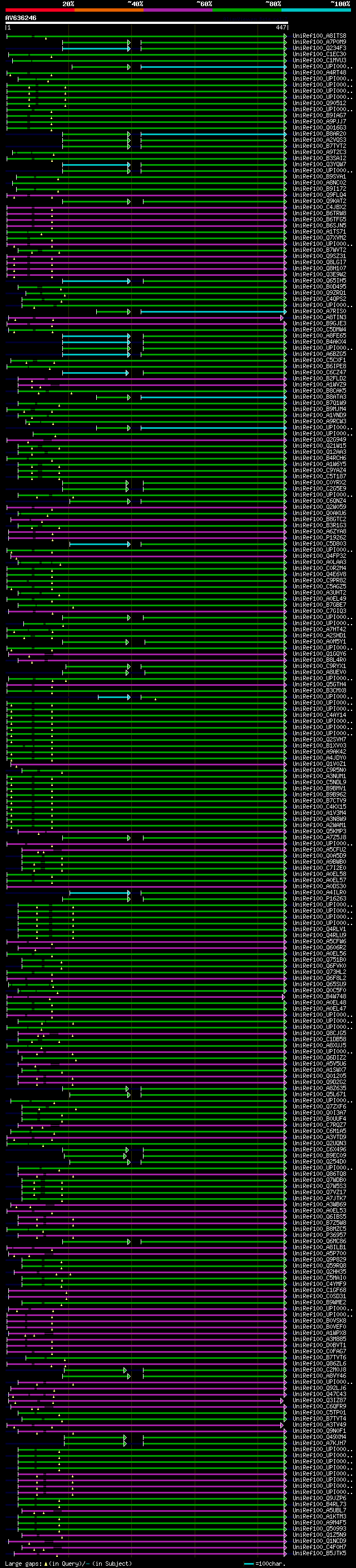Open the UniRef100_Q50993 hit
Viewport: 356px width, 1568px height.
tap(319, 1529)
